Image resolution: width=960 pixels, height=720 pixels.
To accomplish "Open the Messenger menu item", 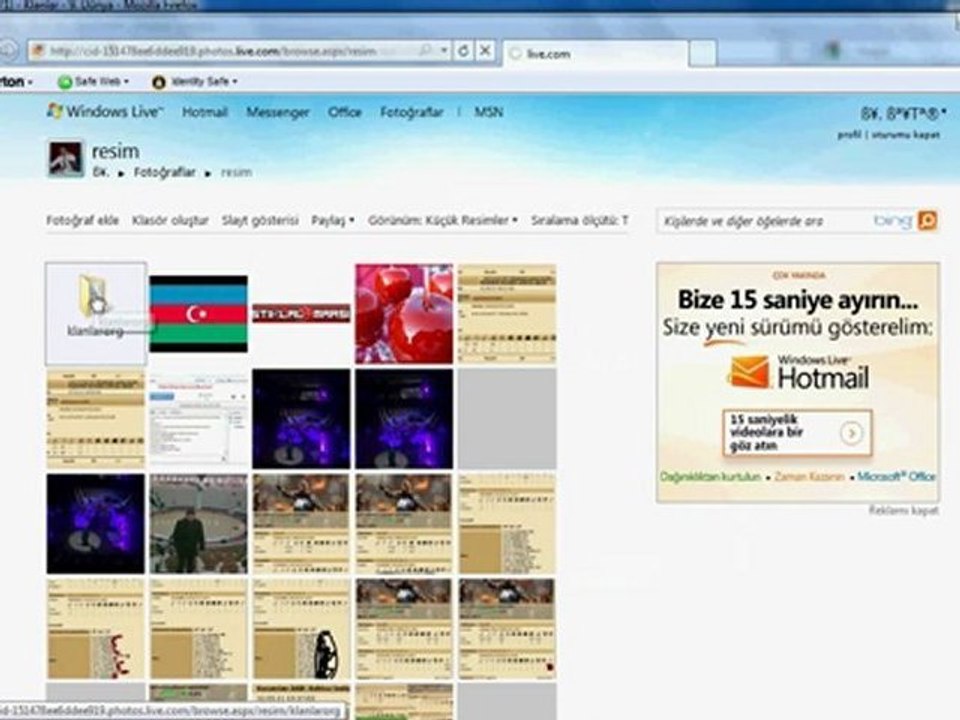I will pos(278,112).
